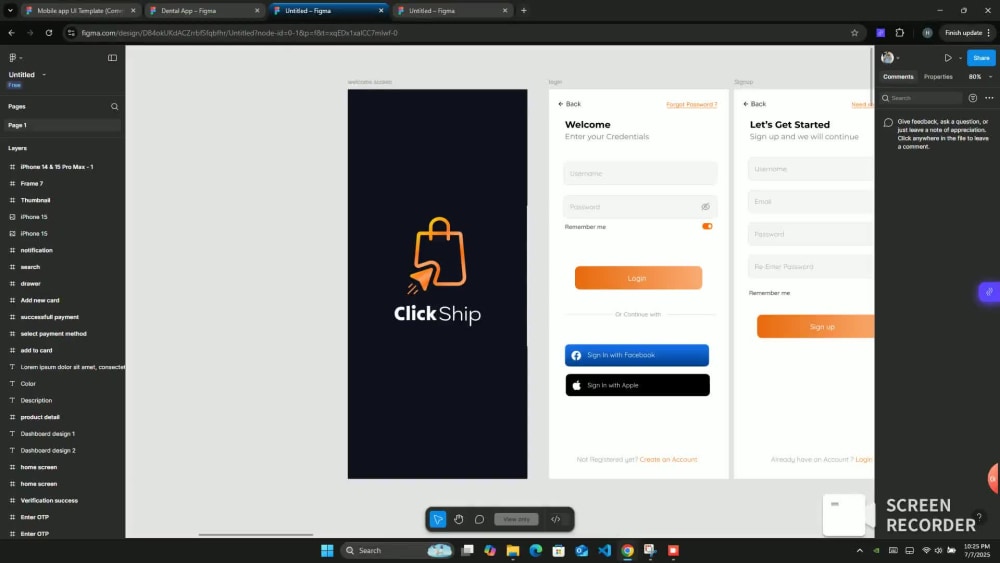
Task: Switch to Mobile app UI Template browser tab
Action: (x=80, y=11)
